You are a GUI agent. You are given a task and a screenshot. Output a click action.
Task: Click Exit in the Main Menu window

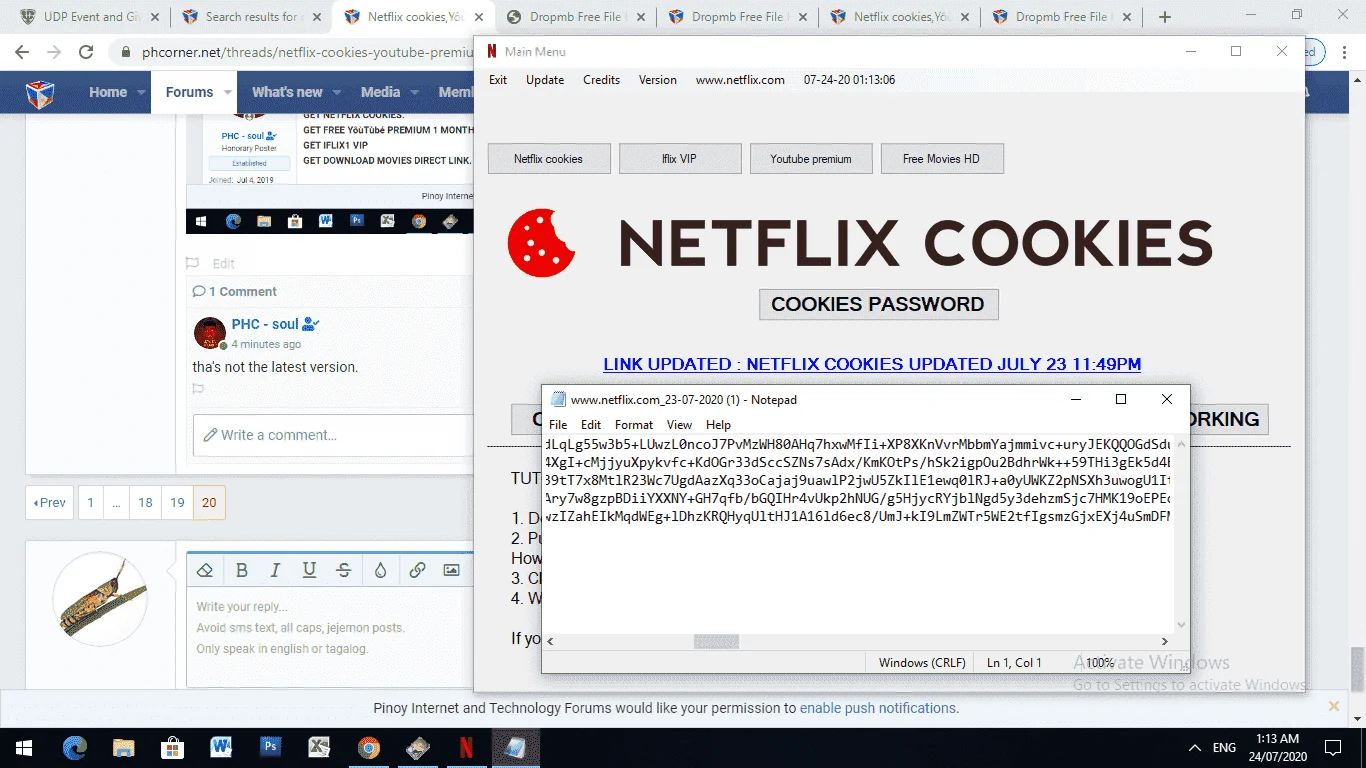(498, 80)
